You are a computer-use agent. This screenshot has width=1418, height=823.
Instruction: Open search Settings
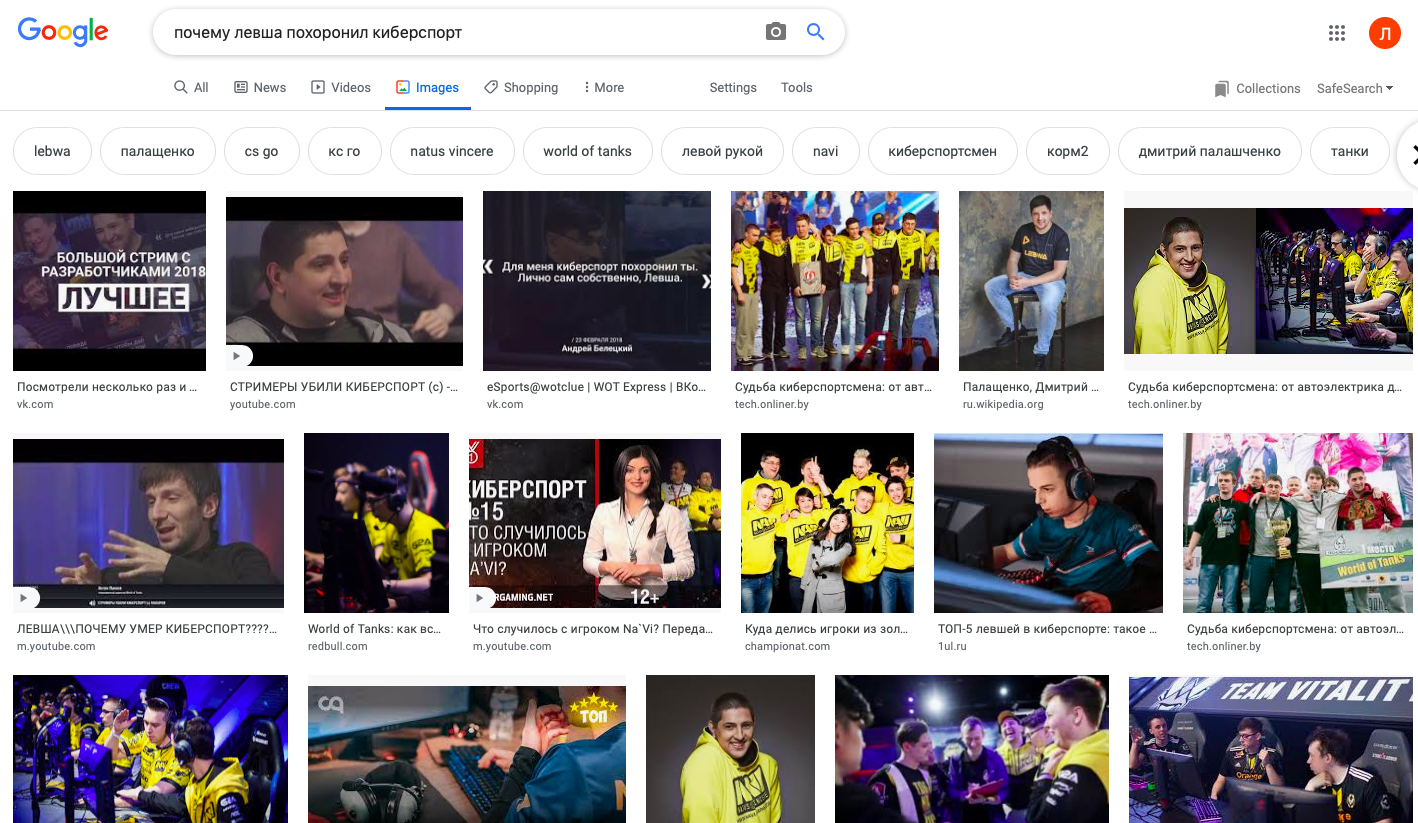tap(733, 87)
